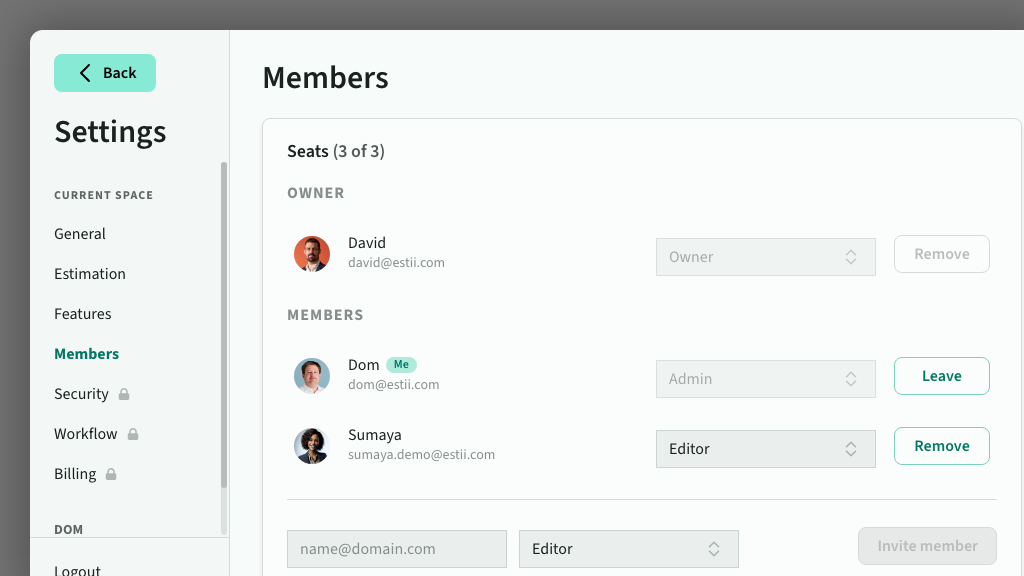Screen dimensions: 1024x576
Task: Go back using the Back button
Action: coord(105,73)
